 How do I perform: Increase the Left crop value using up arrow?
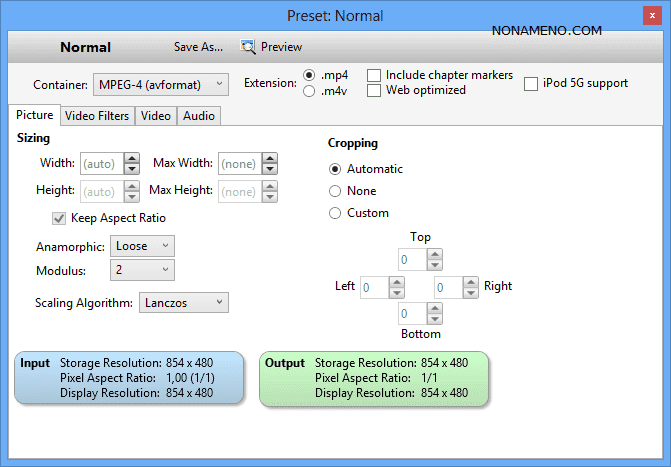[x=396, y=282]
